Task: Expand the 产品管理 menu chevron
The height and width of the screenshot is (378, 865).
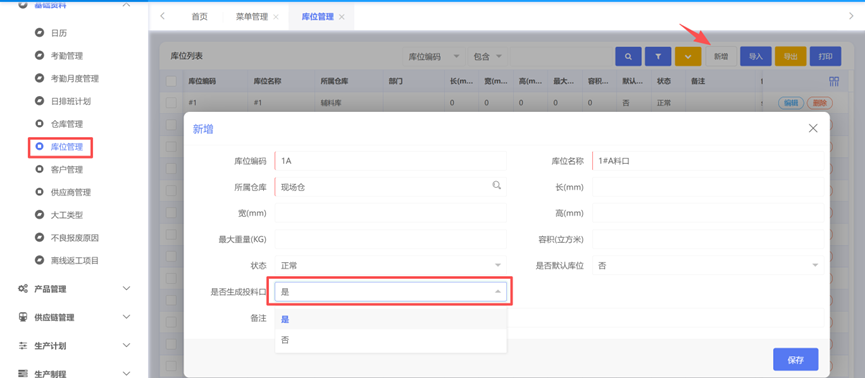Action: 126,289
